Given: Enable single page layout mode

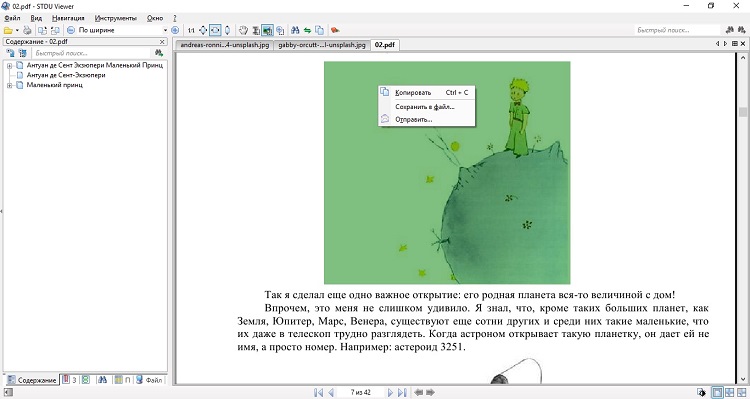Looking at the screenshot, I should (717, 393).
